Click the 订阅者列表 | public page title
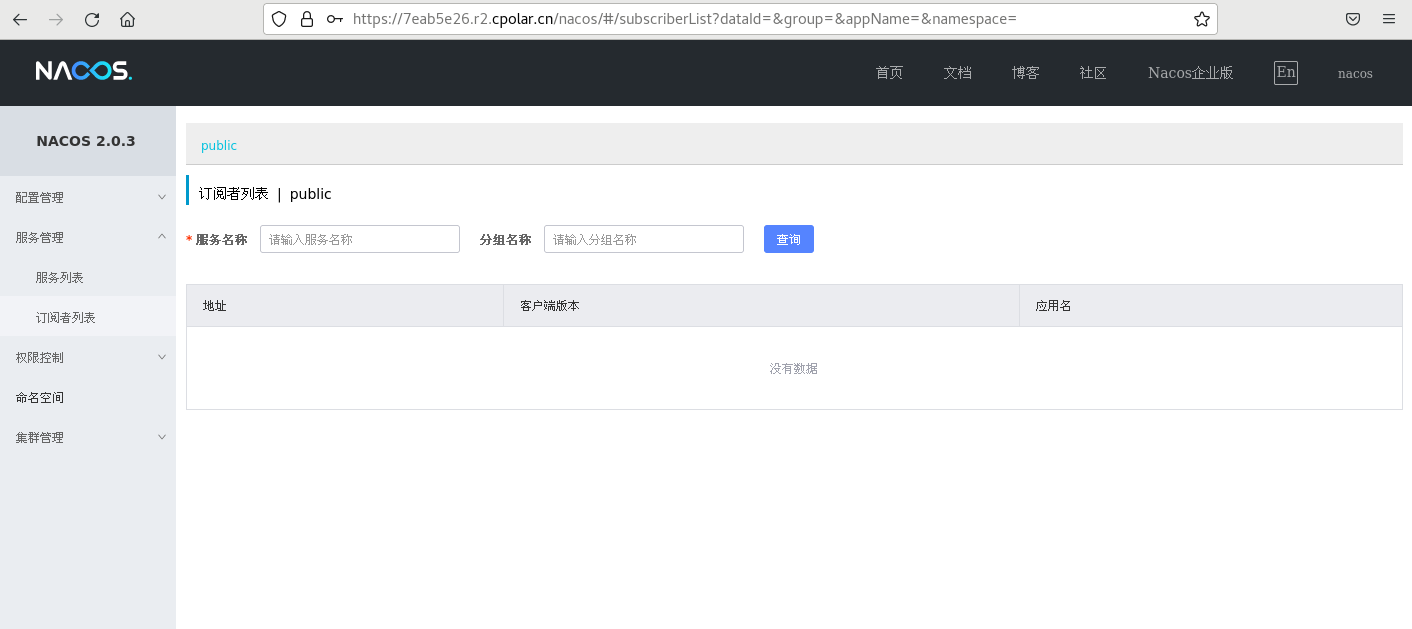The width and height of the screenshot is (1412, 629). (x=265, y=193)
